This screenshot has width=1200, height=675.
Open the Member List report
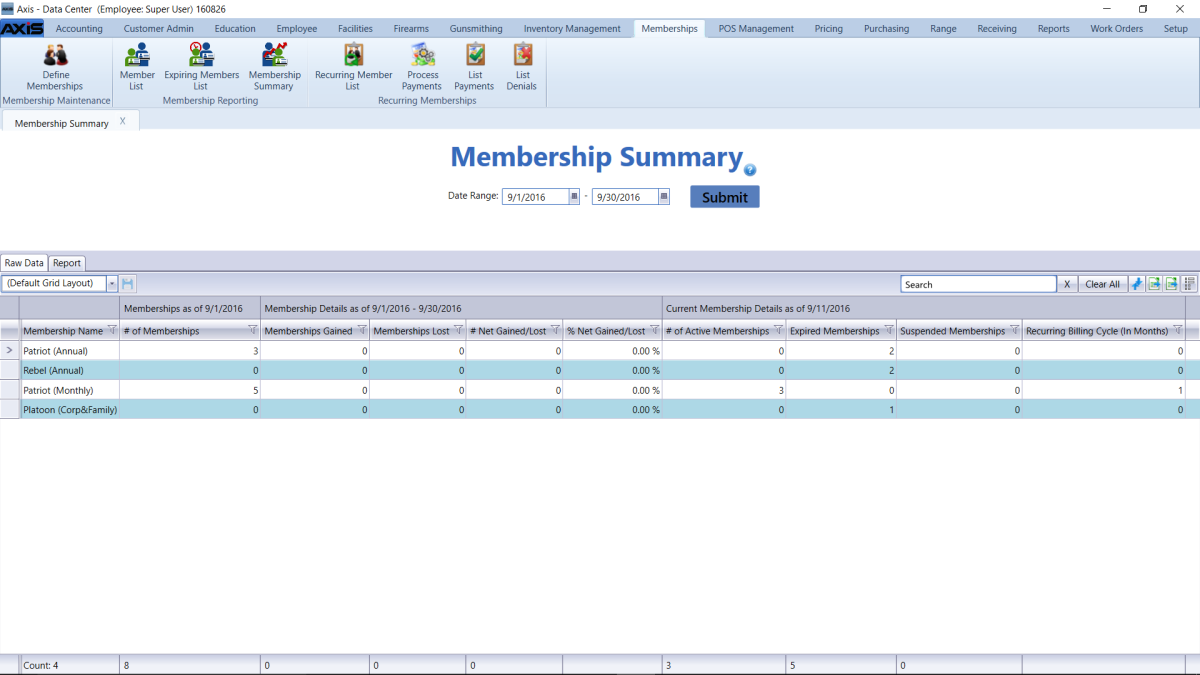click(x=137, y=67)
